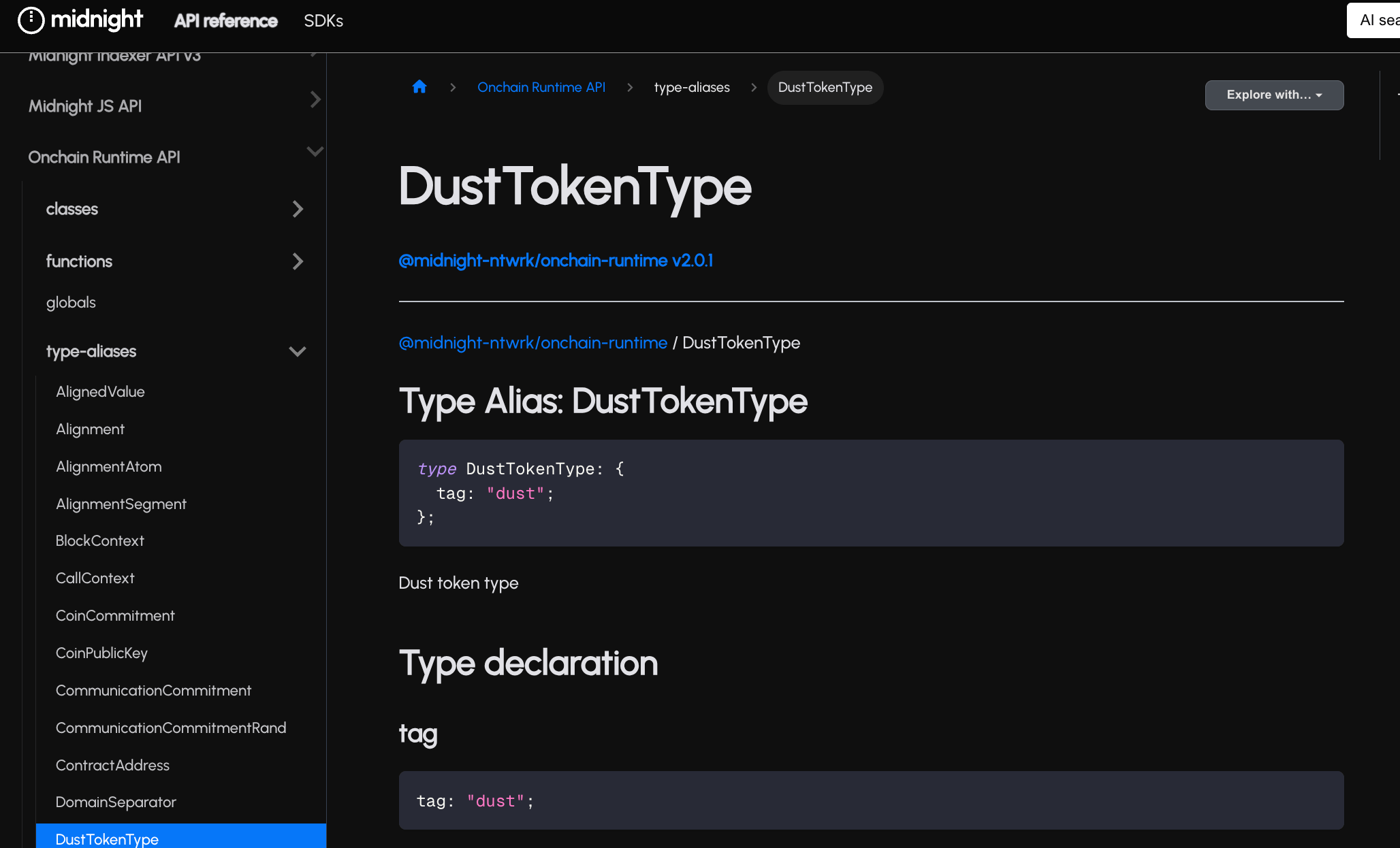Click the home icon in breadcrumbs
Screen dimensions: 1400x848
point(419,87)
